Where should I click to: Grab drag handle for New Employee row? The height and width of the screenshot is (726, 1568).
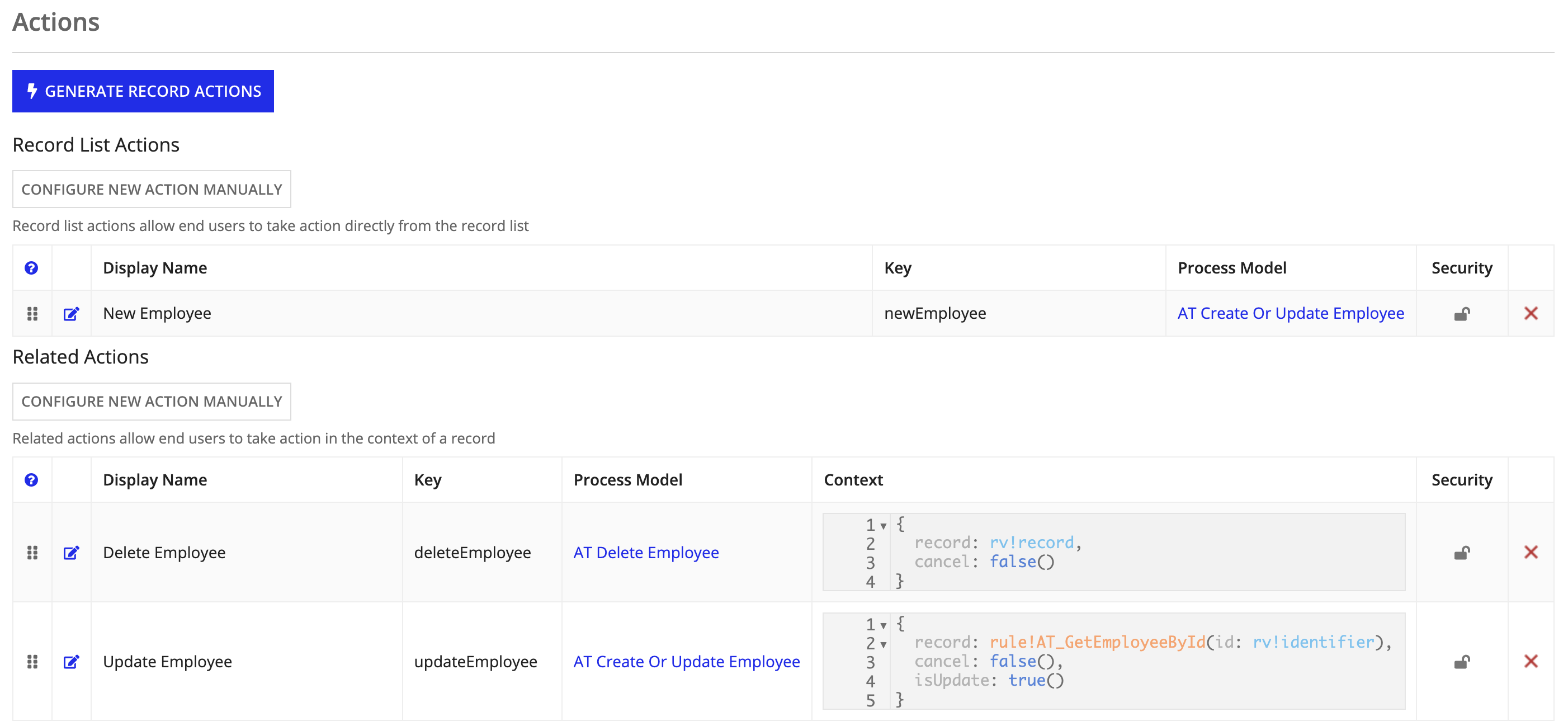[x=32, y=314]
